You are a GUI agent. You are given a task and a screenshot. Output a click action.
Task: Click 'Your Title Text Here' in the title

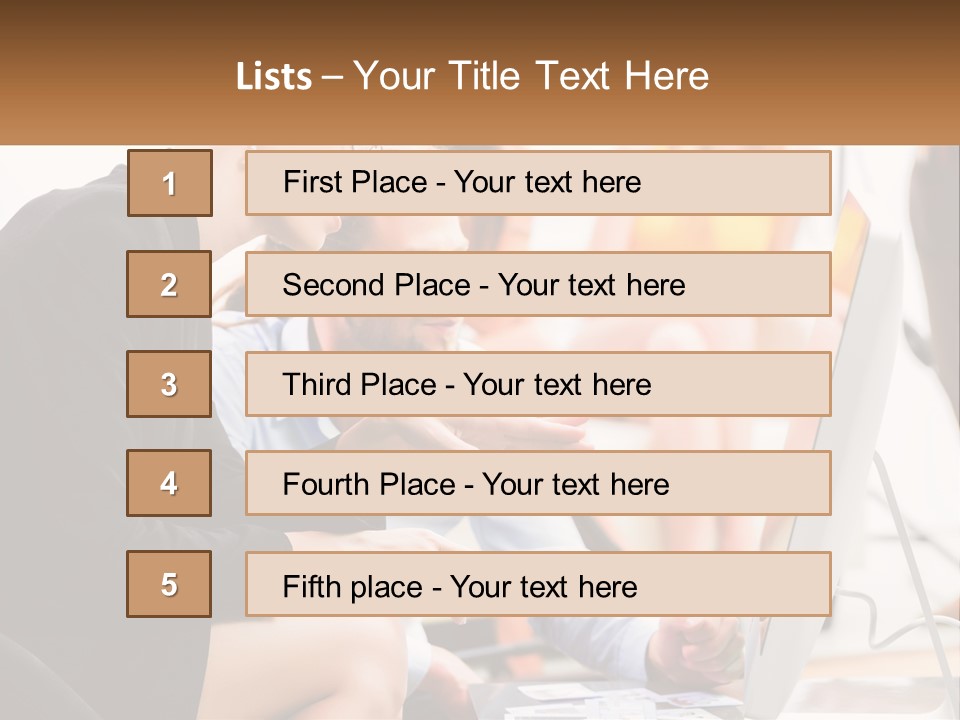tap(531, 77)
